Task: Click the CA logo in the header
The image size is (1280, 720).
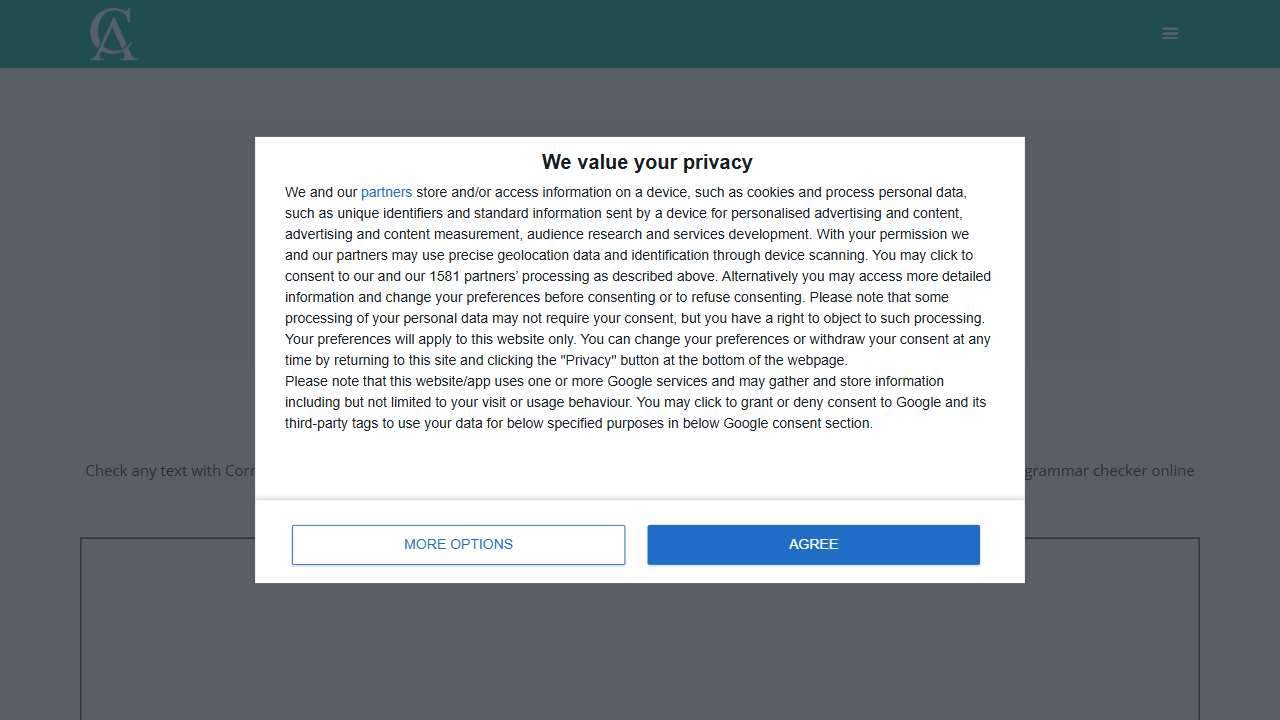Action: point(113,34)
